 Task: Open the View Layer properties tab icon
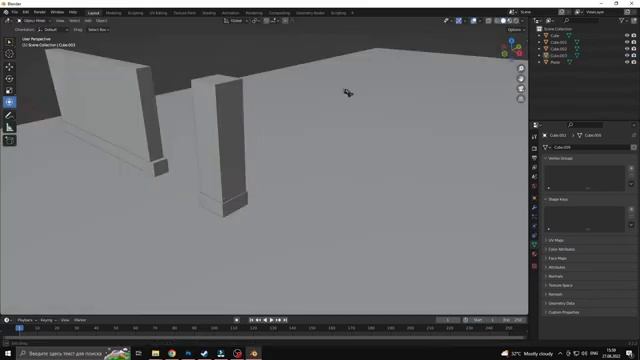tap(534, 167)
